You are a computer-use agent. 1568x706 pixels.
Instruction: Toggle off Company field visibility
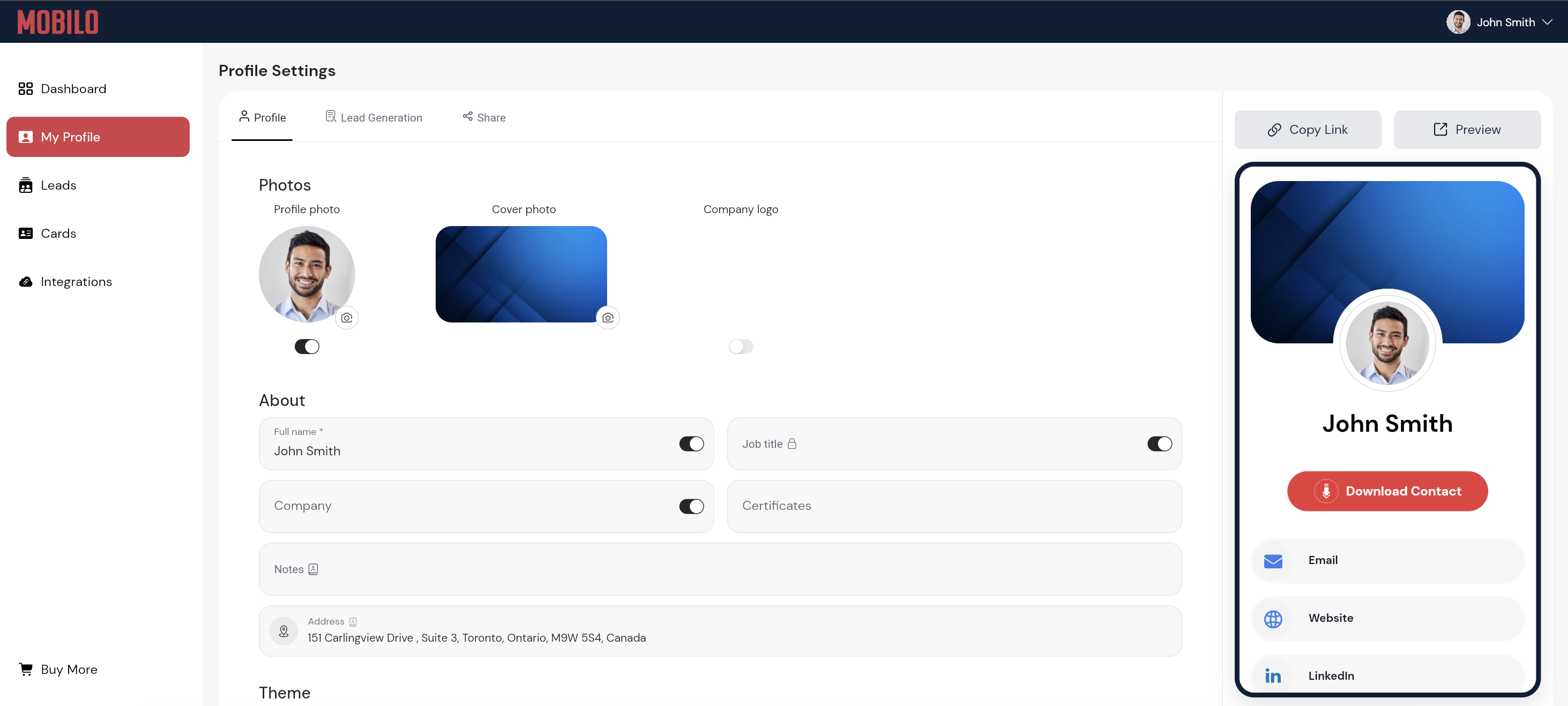pyautogui.click(x=691, y=506)
